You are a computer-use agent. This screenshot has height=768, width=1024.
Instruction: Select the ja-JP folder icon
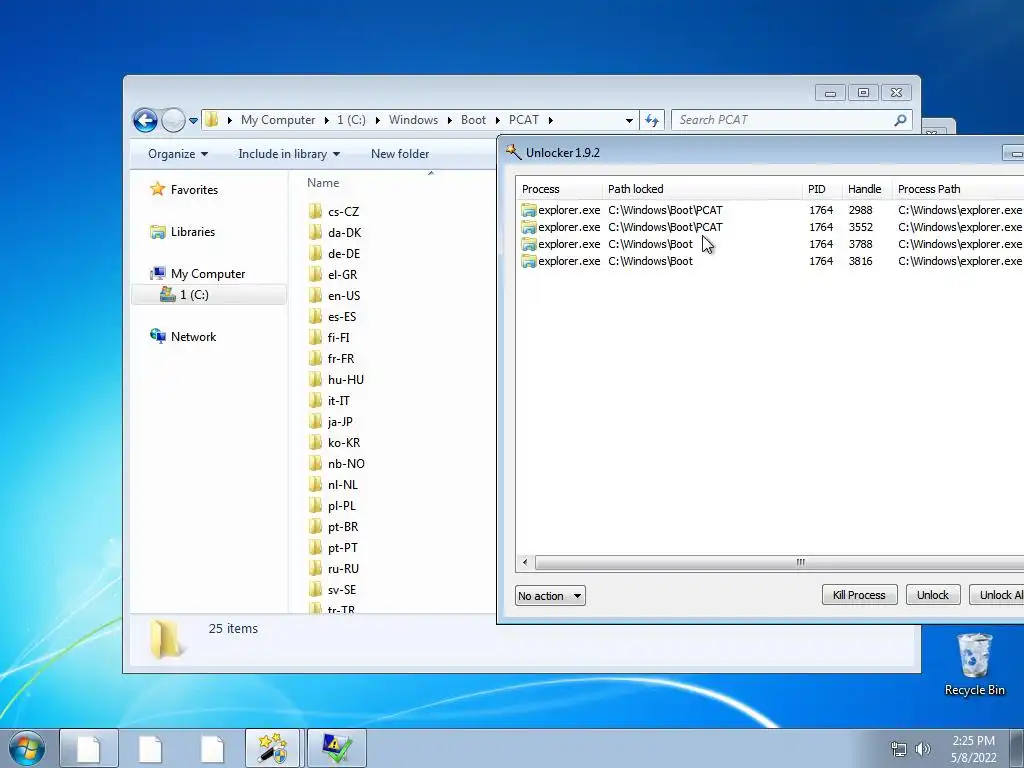point(315,421)
